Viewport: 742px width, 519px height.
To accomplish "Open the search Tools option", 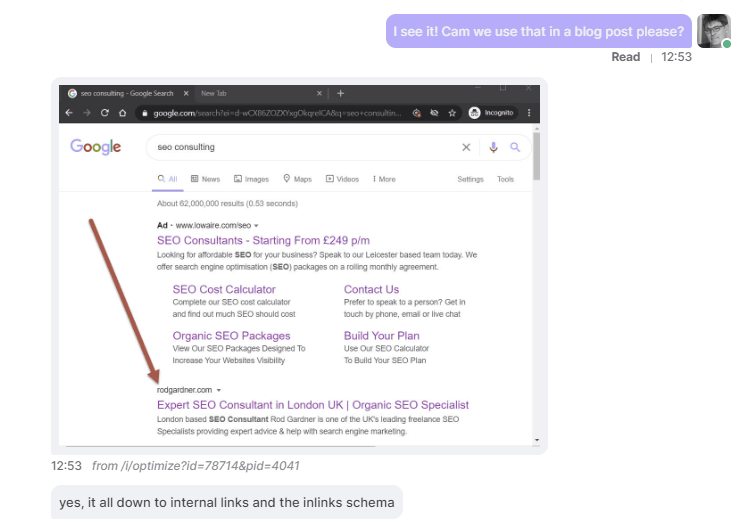I will click(x=505, y=179).
